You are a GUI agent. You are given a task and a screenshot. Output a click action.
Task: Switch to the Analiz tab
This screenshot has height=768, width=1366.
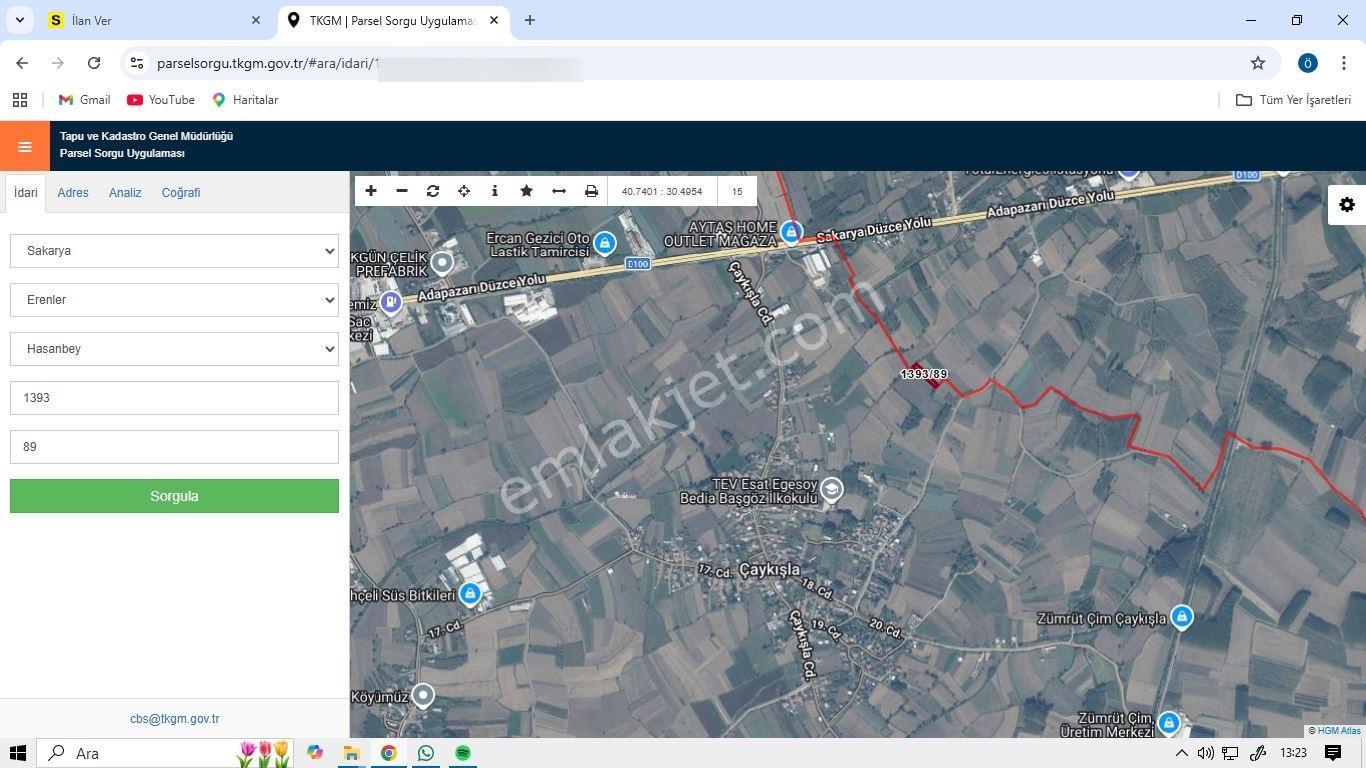tap(125, 192)
